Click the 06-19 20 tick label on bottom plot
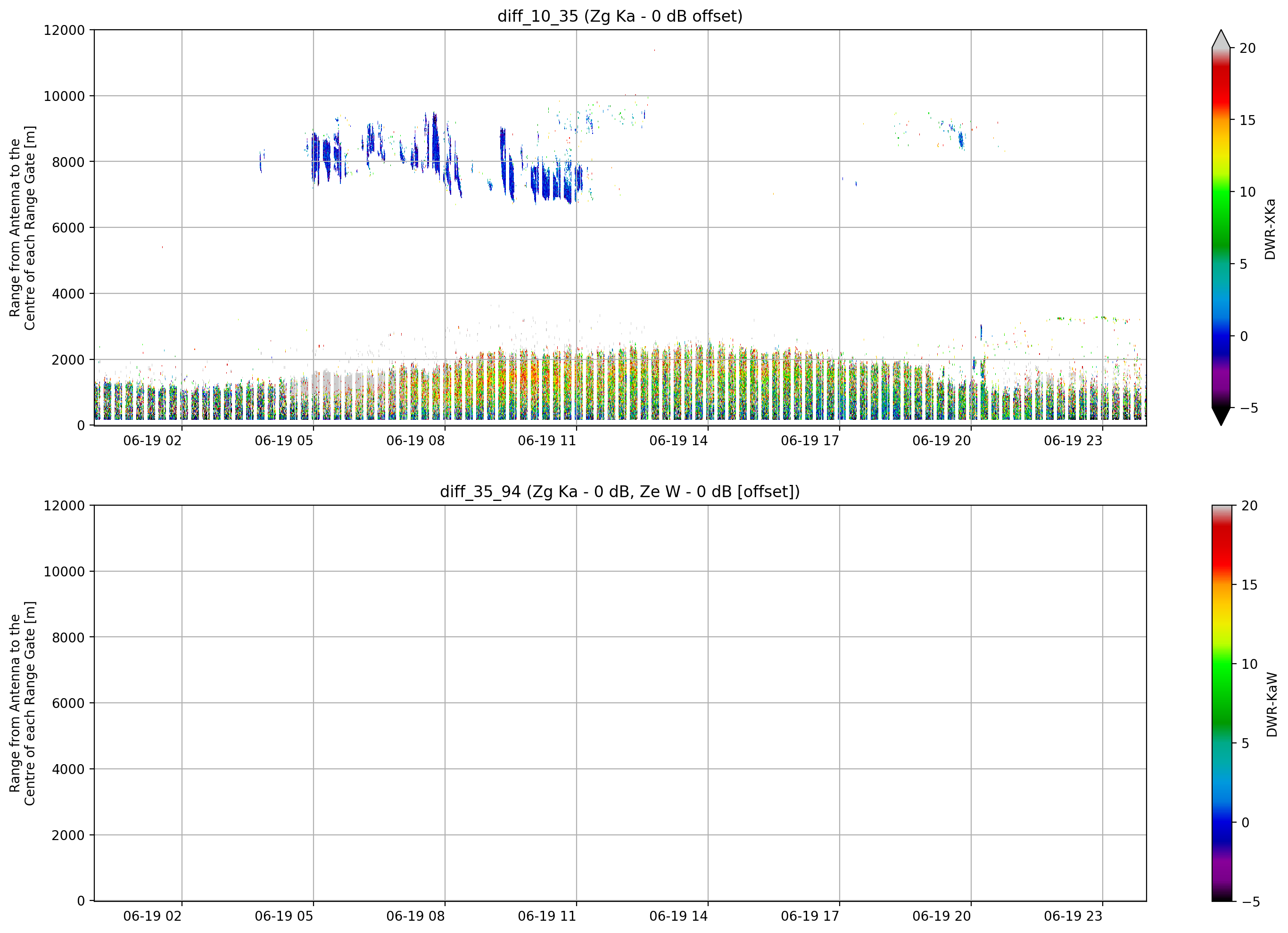Image resolution: width=1288 pixels, height=933 pixels. coord(941,916)
